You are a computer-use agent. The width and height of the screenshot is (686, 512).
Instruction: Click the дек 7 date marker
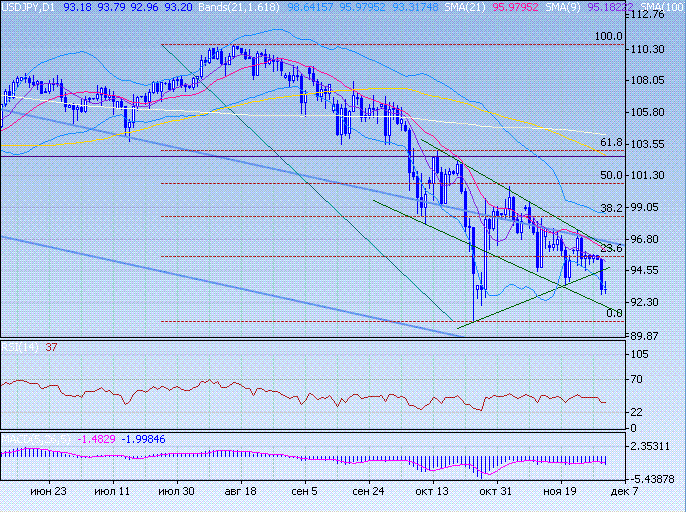coord(621,492)
